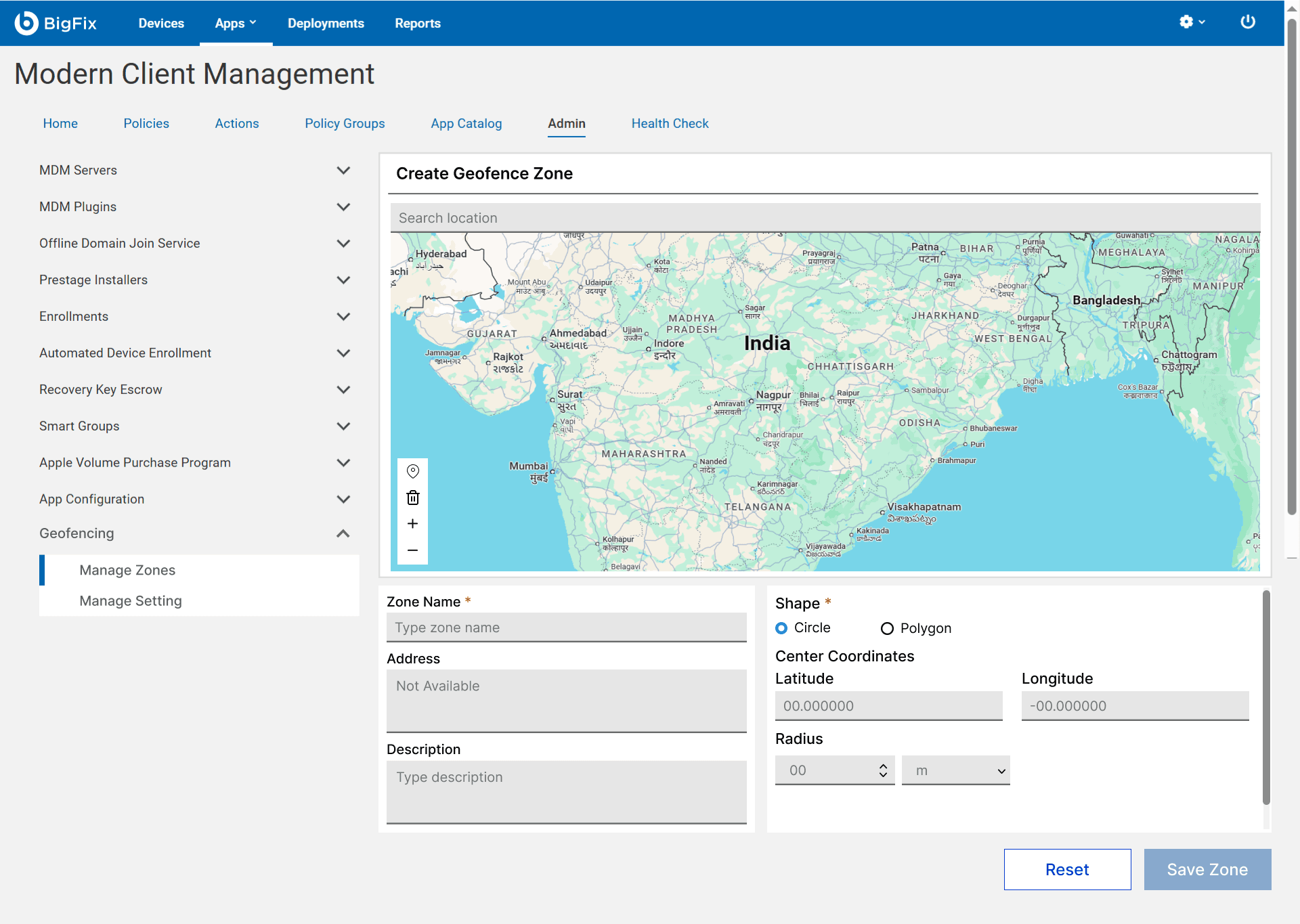Viewport: 1300px width, 924px height.
Task: Click the Create Geofence Zone heading
Action: [x=485, y=173]
